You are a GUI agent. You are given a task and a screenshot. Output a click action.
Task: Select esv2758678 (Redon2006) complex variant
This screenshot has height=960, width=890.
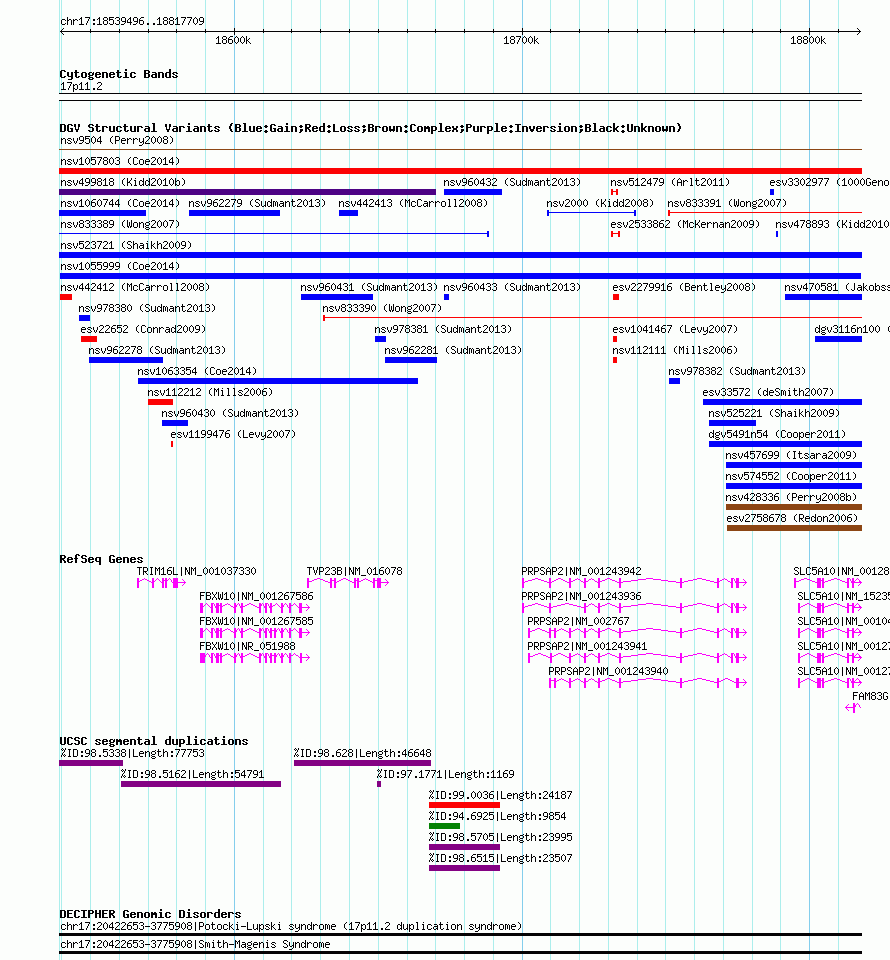click(795, 528)
